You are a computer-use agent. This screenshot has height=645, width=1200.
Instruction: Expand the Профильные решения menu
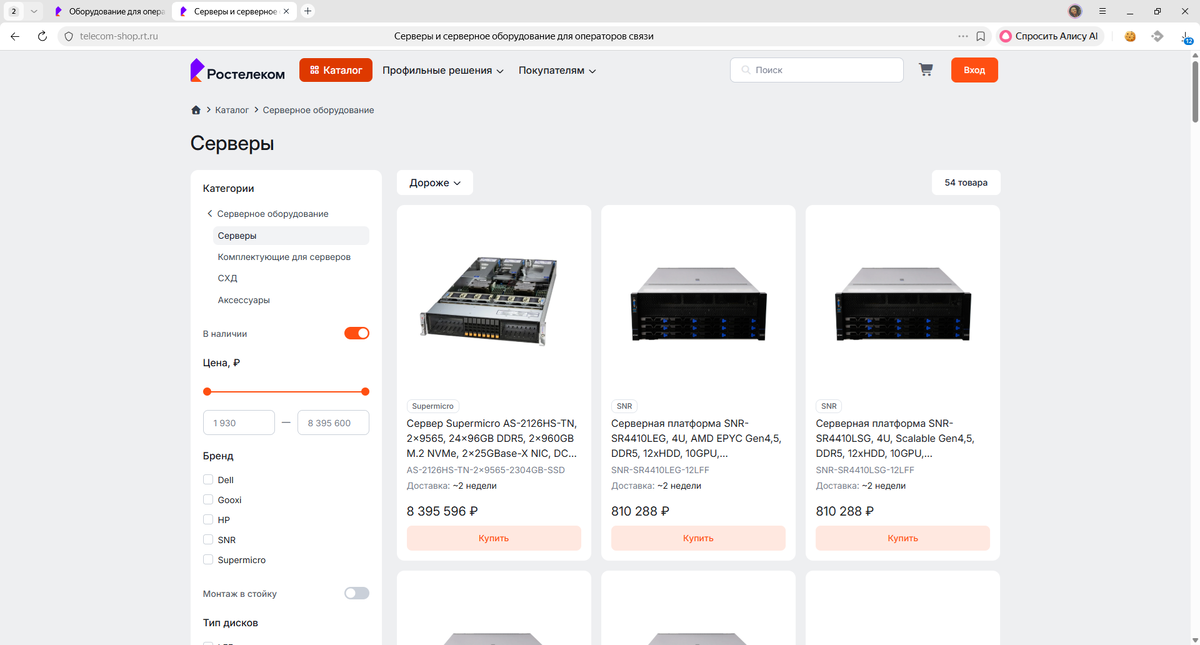442,70
